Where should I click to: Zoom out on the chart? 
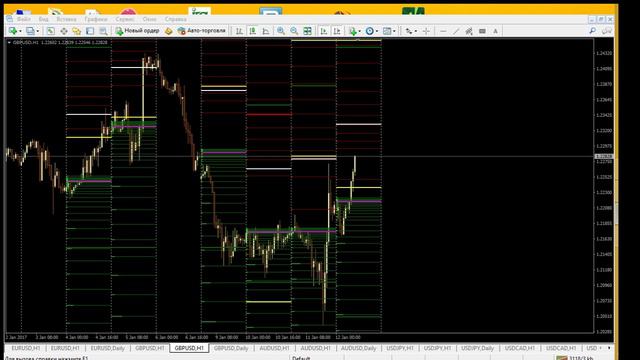click(294, 31)
